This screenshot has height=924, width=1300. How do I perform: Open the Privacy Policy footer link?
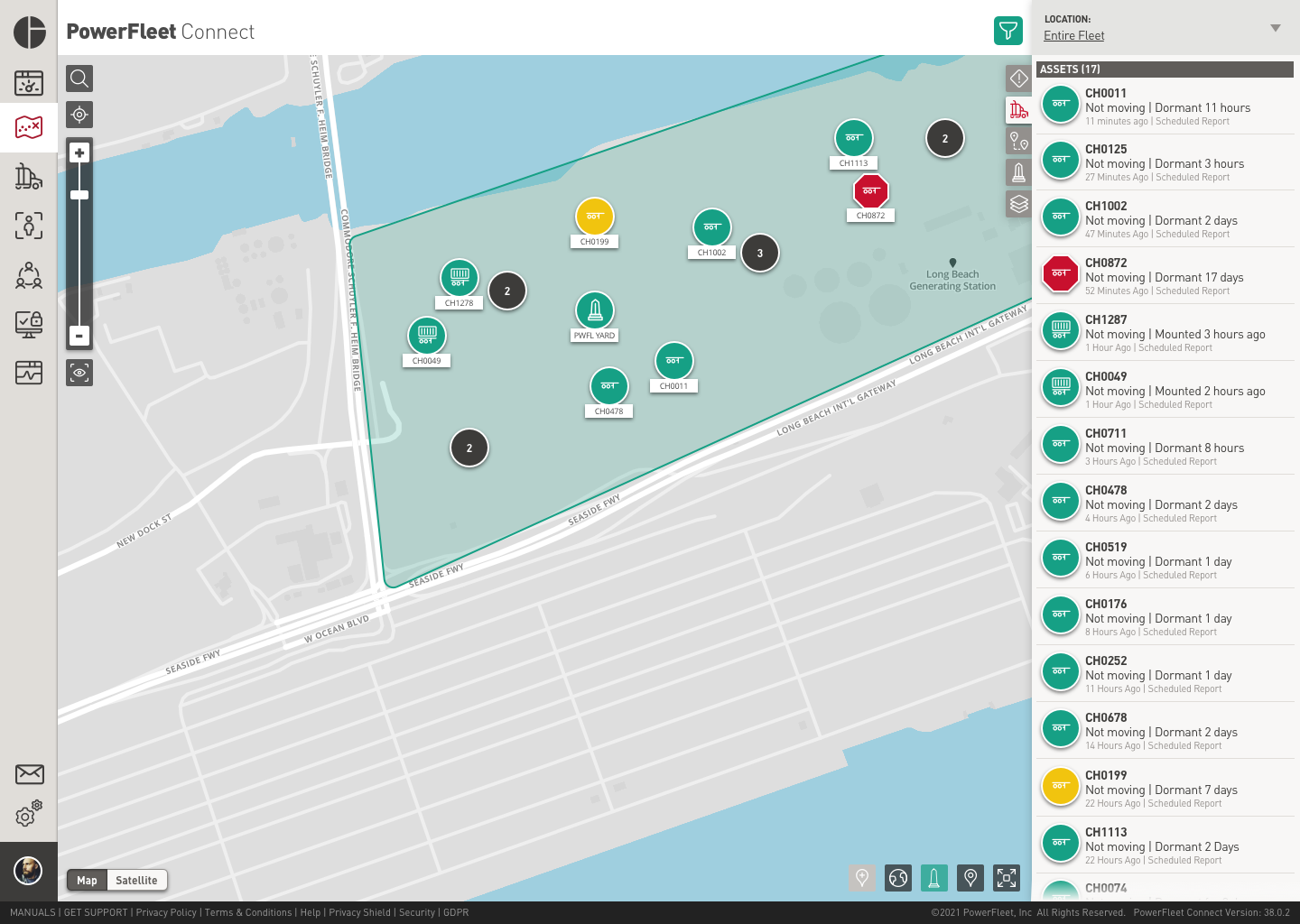tap(166, 912)
